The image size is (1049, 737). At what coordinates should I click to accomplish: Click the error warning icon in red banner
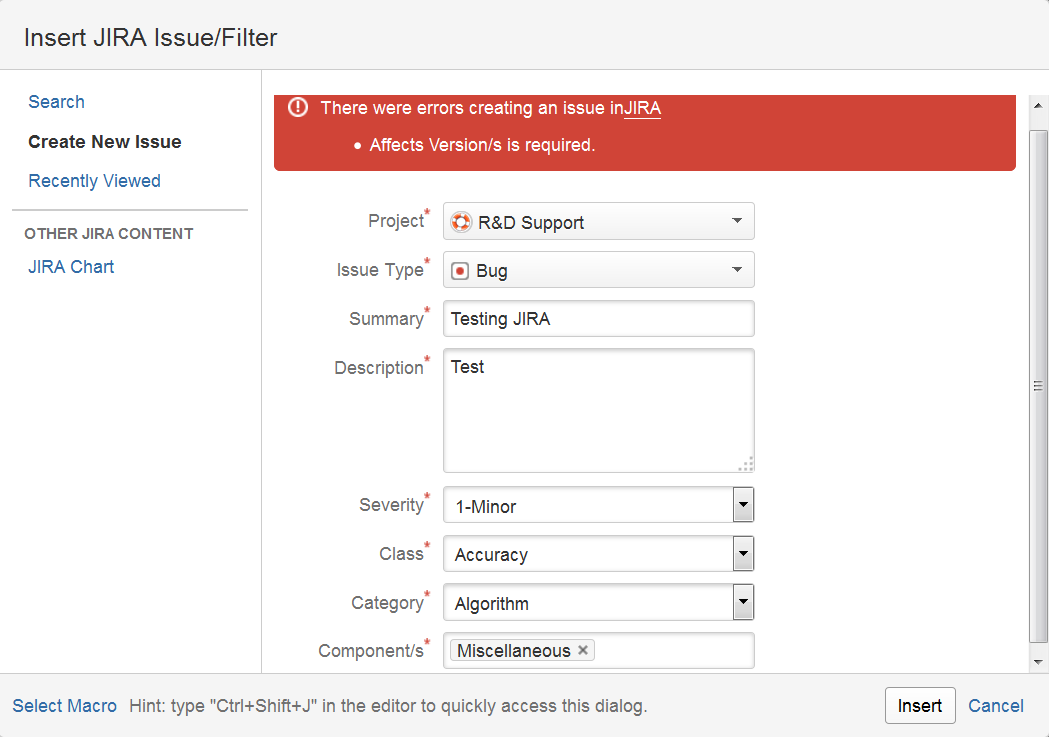click(x=298, y=107)
